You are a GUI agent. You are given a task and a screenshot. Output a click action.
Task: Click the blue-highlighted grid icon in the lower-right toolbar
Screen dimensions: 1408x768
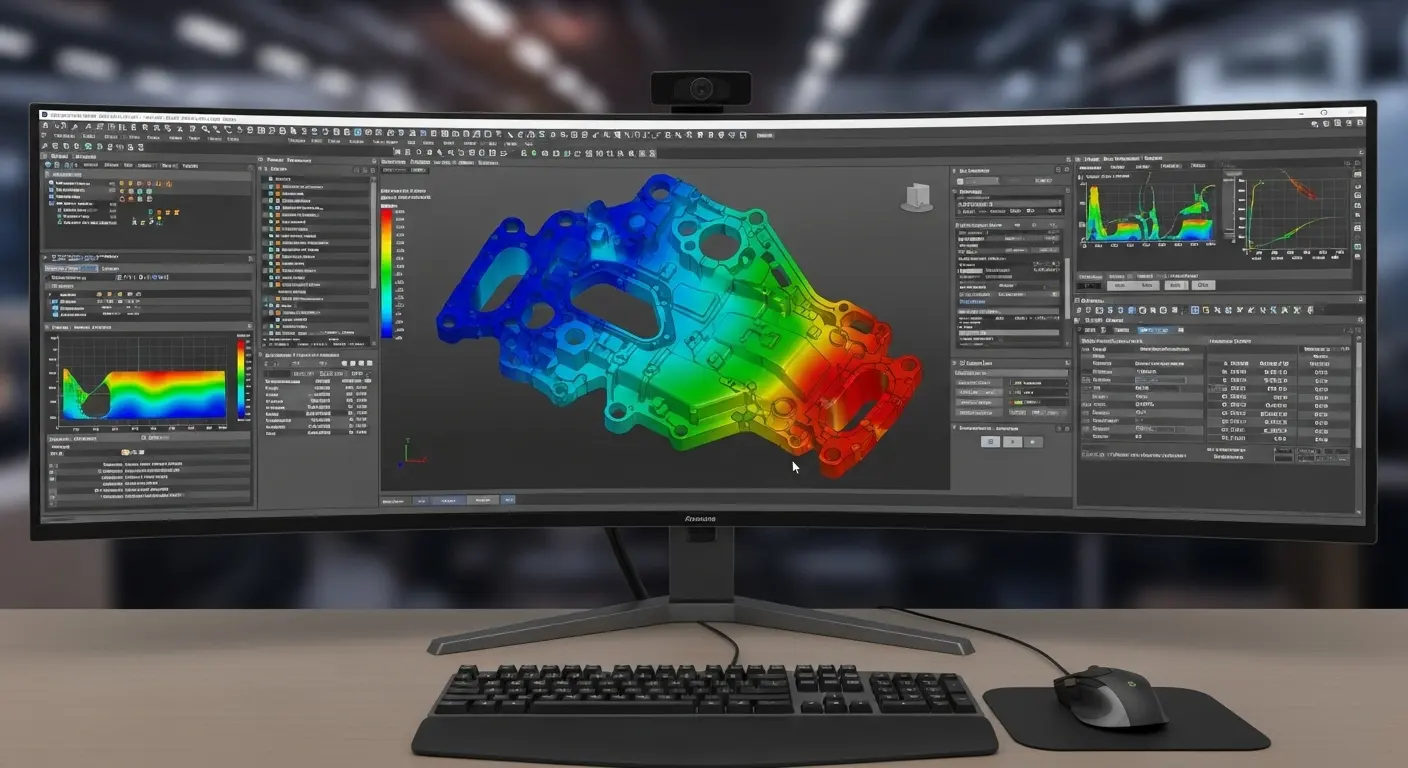1194,312
